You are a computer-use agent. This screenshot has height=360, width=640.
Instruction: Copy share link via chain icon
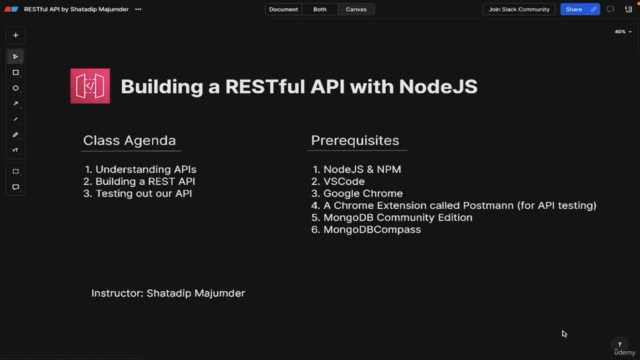tap(594, 9)
